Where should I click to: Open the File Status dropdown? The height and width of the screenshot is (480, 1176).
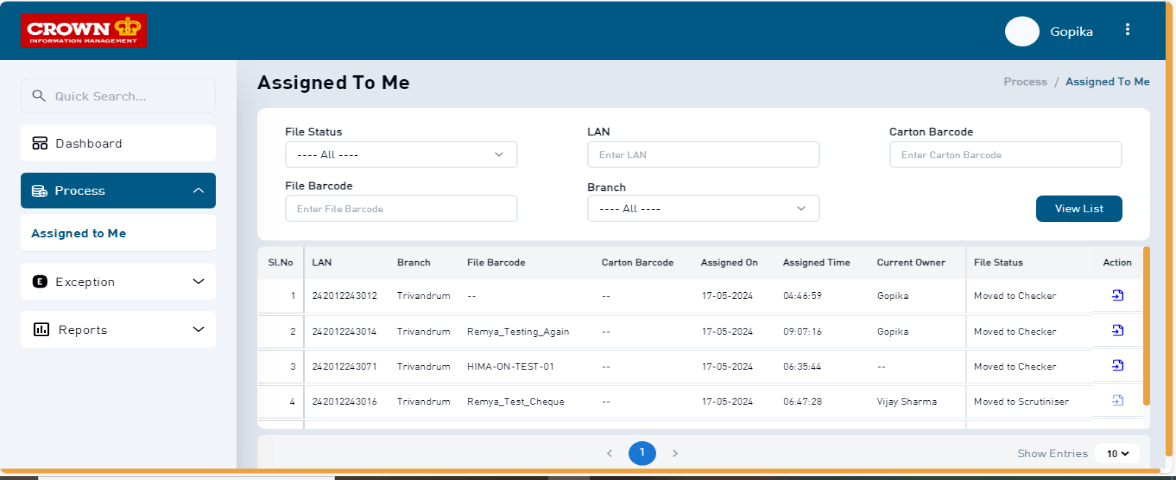tap(401, 154)
